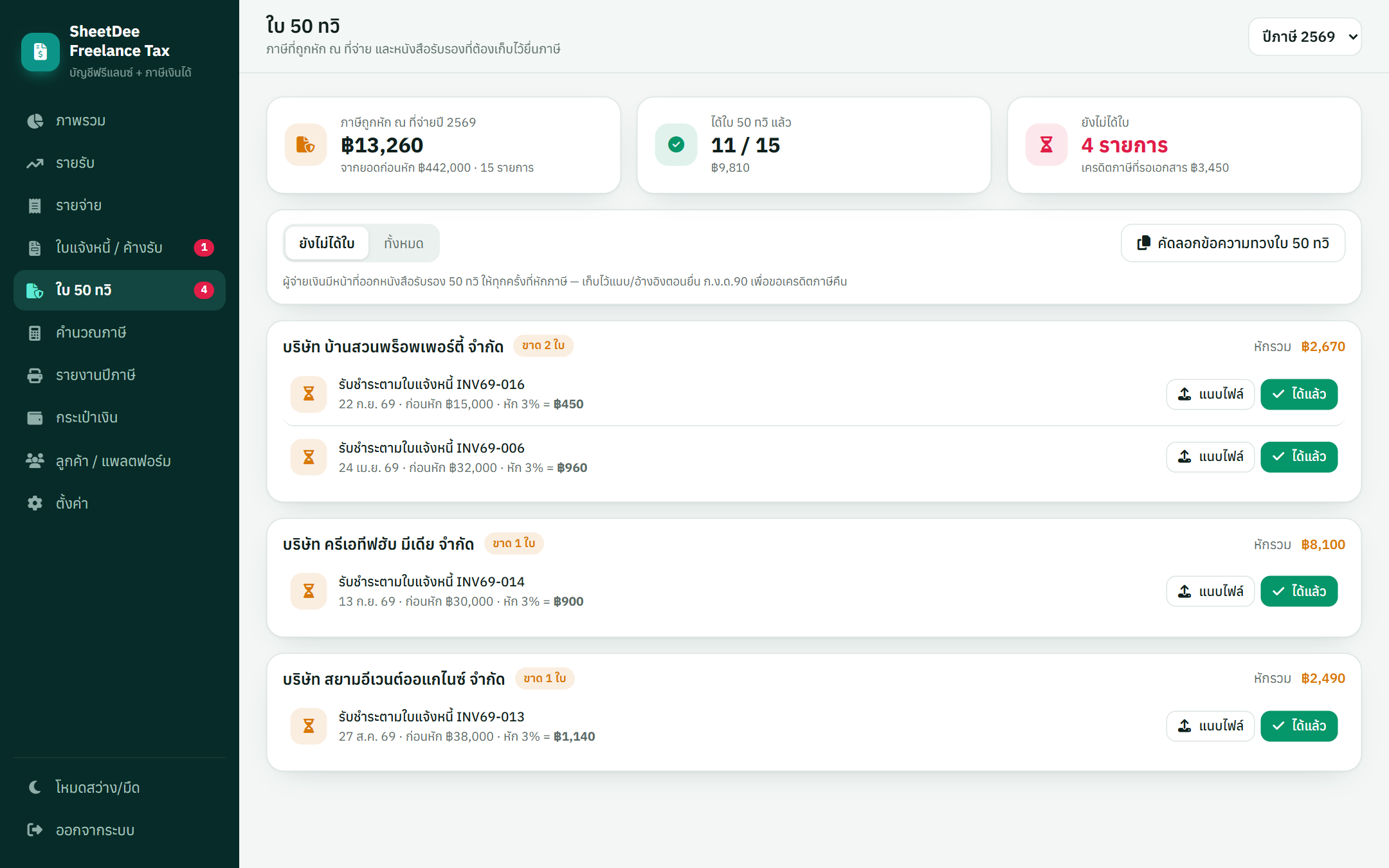Click the 4 รายการ pending count

1124,145
